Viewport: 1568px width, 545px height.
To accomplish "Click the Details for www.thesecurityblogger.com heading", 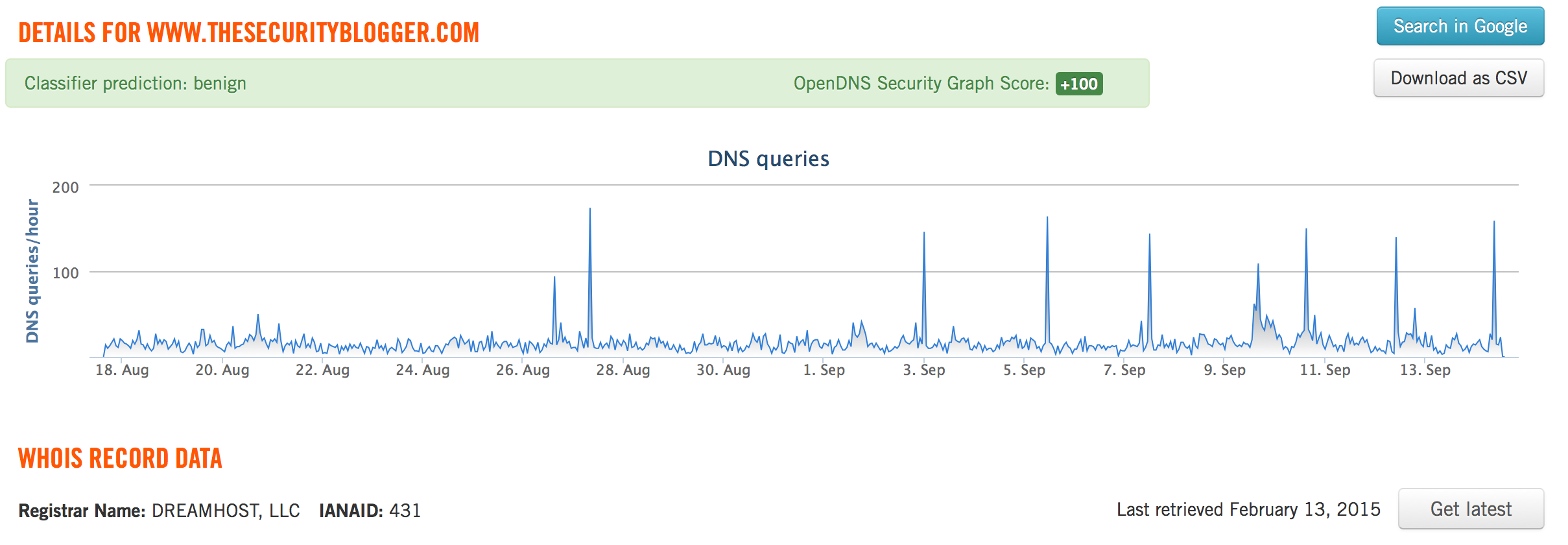I will point(248,33).
